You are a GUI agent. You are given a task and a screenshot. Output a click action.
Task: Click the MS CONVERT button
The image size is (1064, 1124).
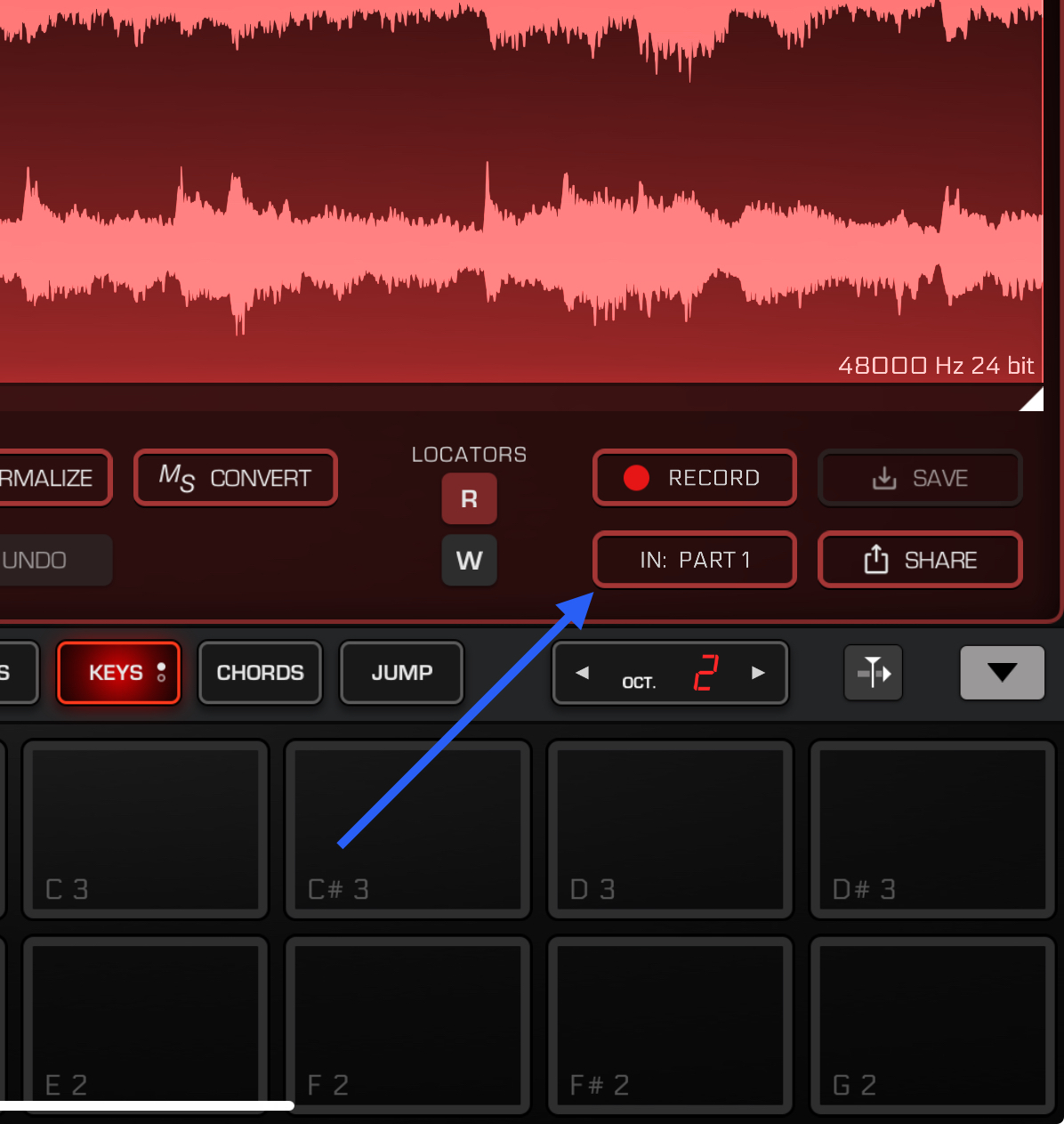(236, 478)
